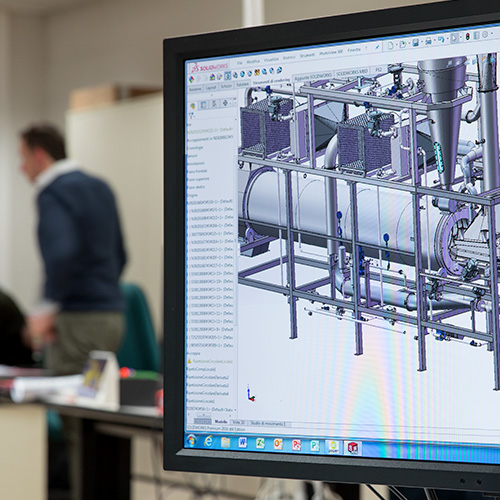Click the Rebuild traffic light icon

click(468, 36)
